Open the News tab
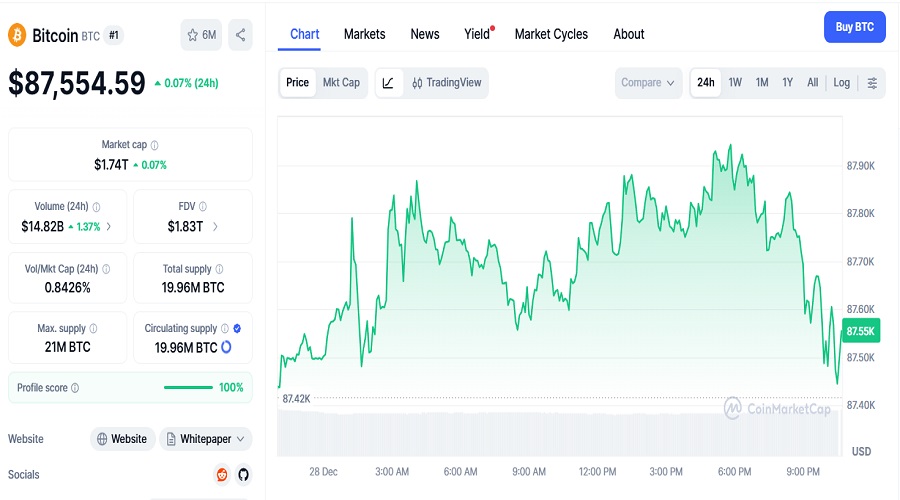The width and height of the screenshot is (900, 500). pyautogui.click(x=425, y=34)
